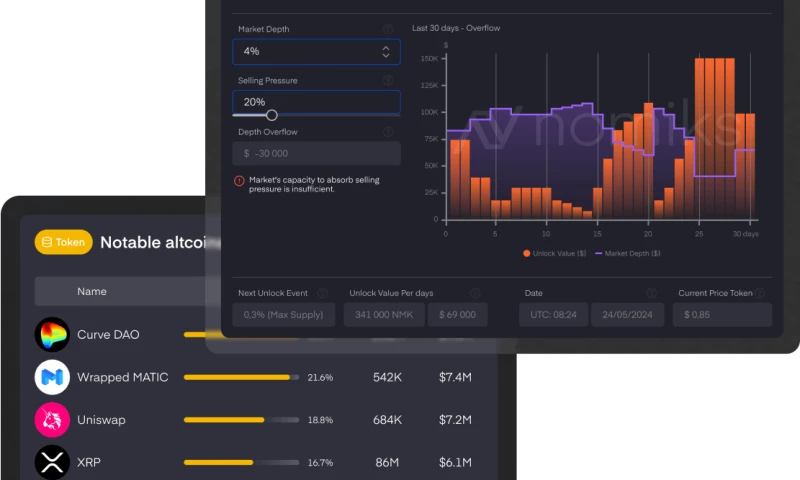Viewport: 800px width, 480px height.
Task: Select the Uniswap unicorn icon
Action: pyautogui.click(x=52, y=420)
